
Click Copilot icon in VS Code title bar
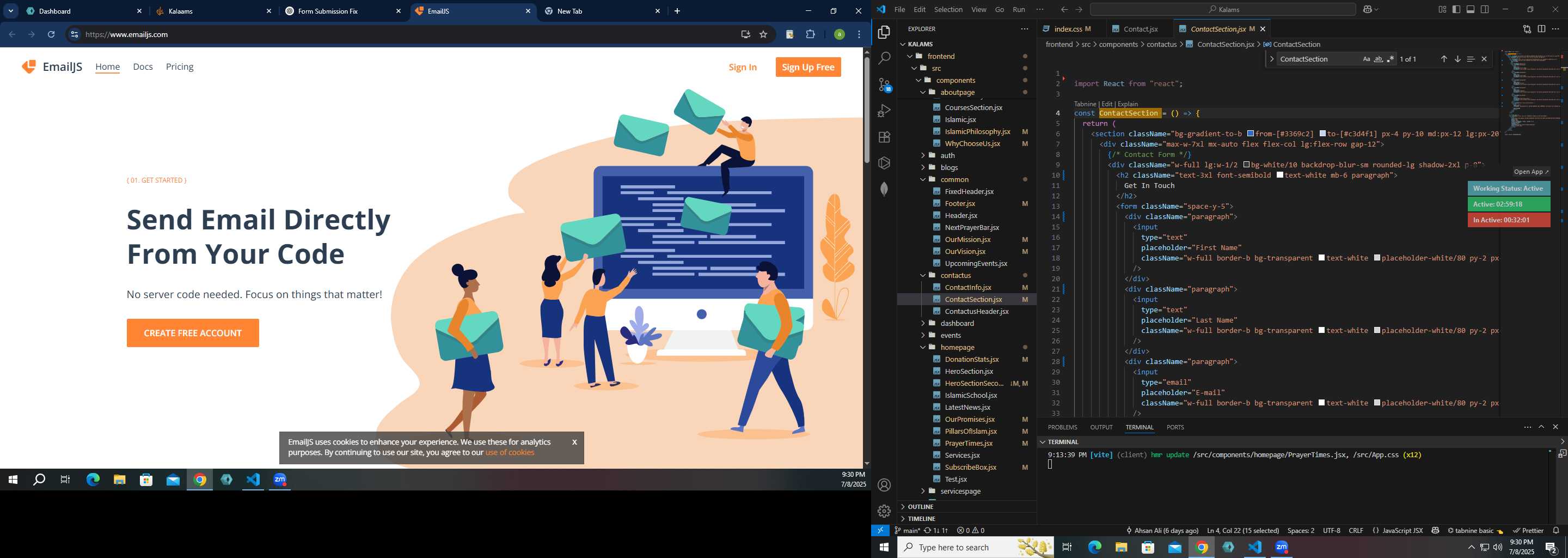(1368, 9)
